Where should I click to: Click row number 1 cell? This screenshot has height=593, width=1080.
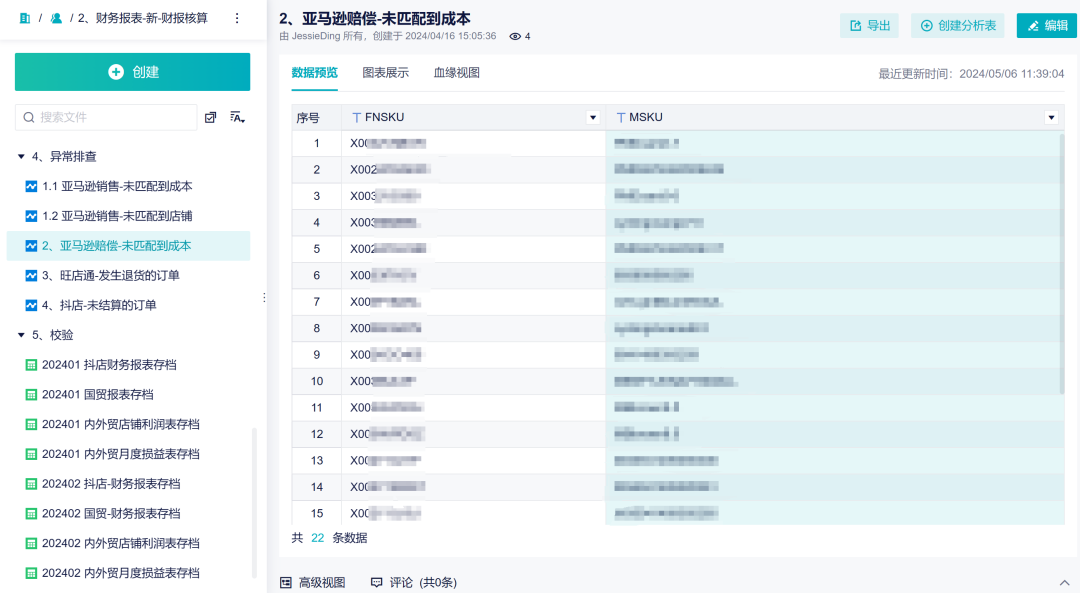[x=317, y=143]
